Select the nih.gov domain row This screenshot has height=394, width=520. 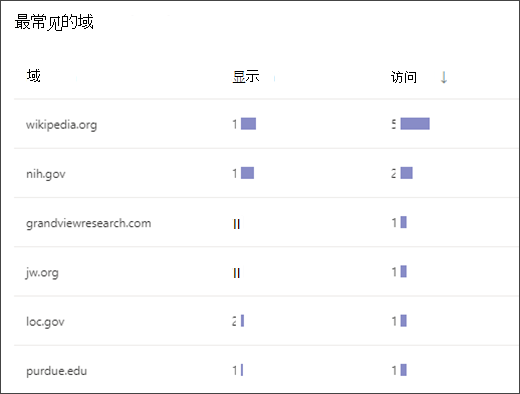coord(265,173)
